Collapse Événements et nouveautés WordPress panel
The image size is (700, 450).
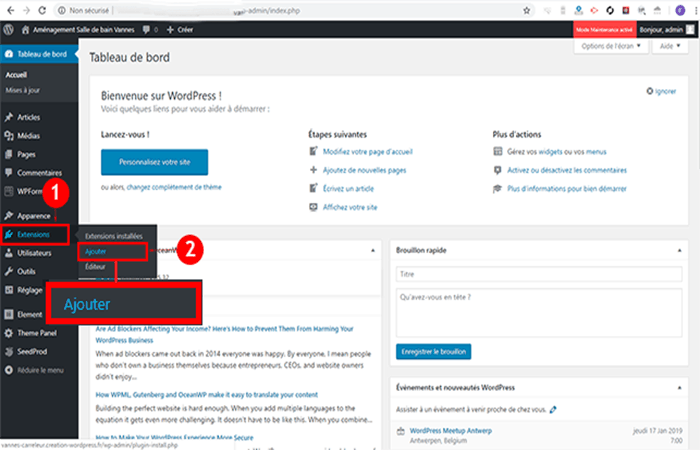point(679,388)
